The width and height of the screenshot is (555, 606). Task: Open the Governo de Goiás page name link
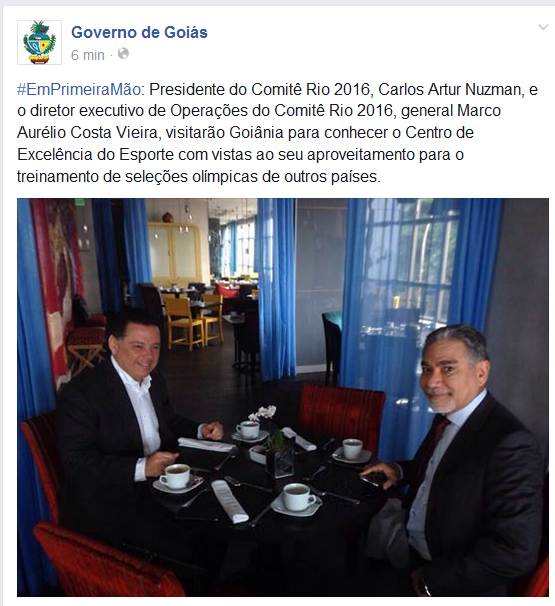click(139, 32)
